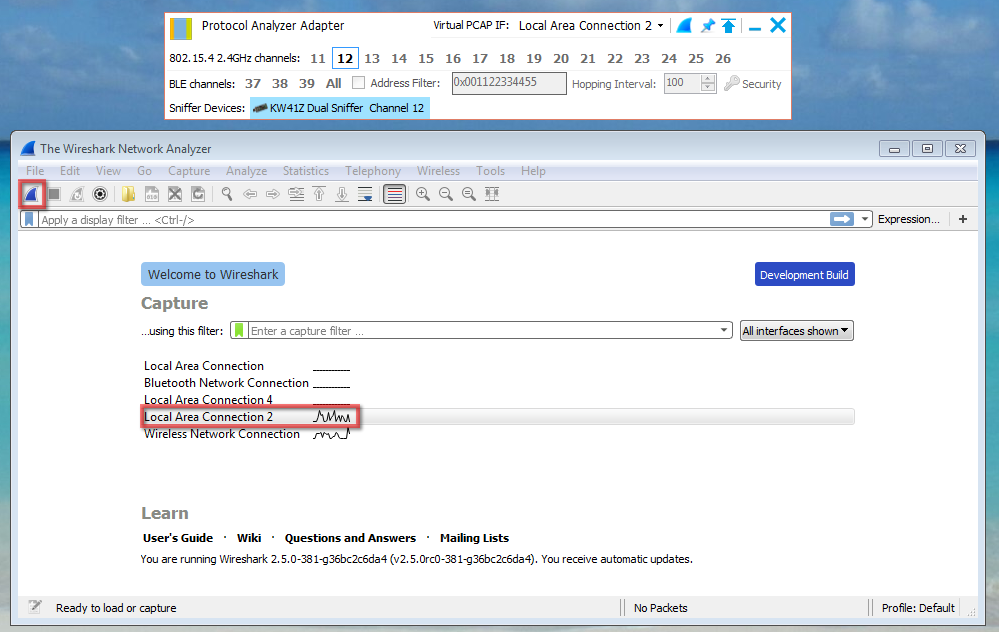Screen dimensions: 999x632
Task: Select KW41Z Dual Sniffer device entry
Action: click(340, 108)
